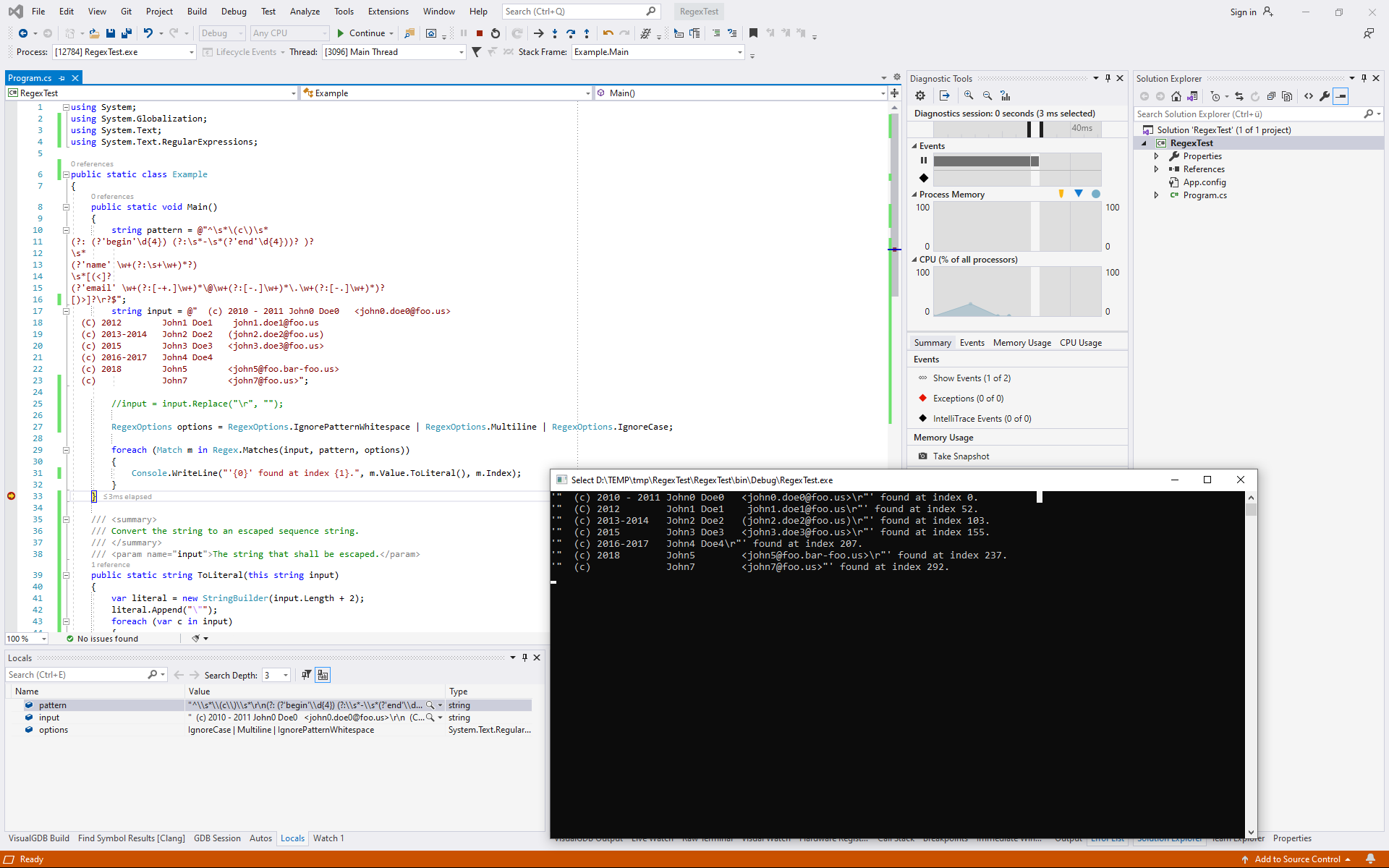Toggle a bookmark with the bookmark icon

click(x=753, y=33)
